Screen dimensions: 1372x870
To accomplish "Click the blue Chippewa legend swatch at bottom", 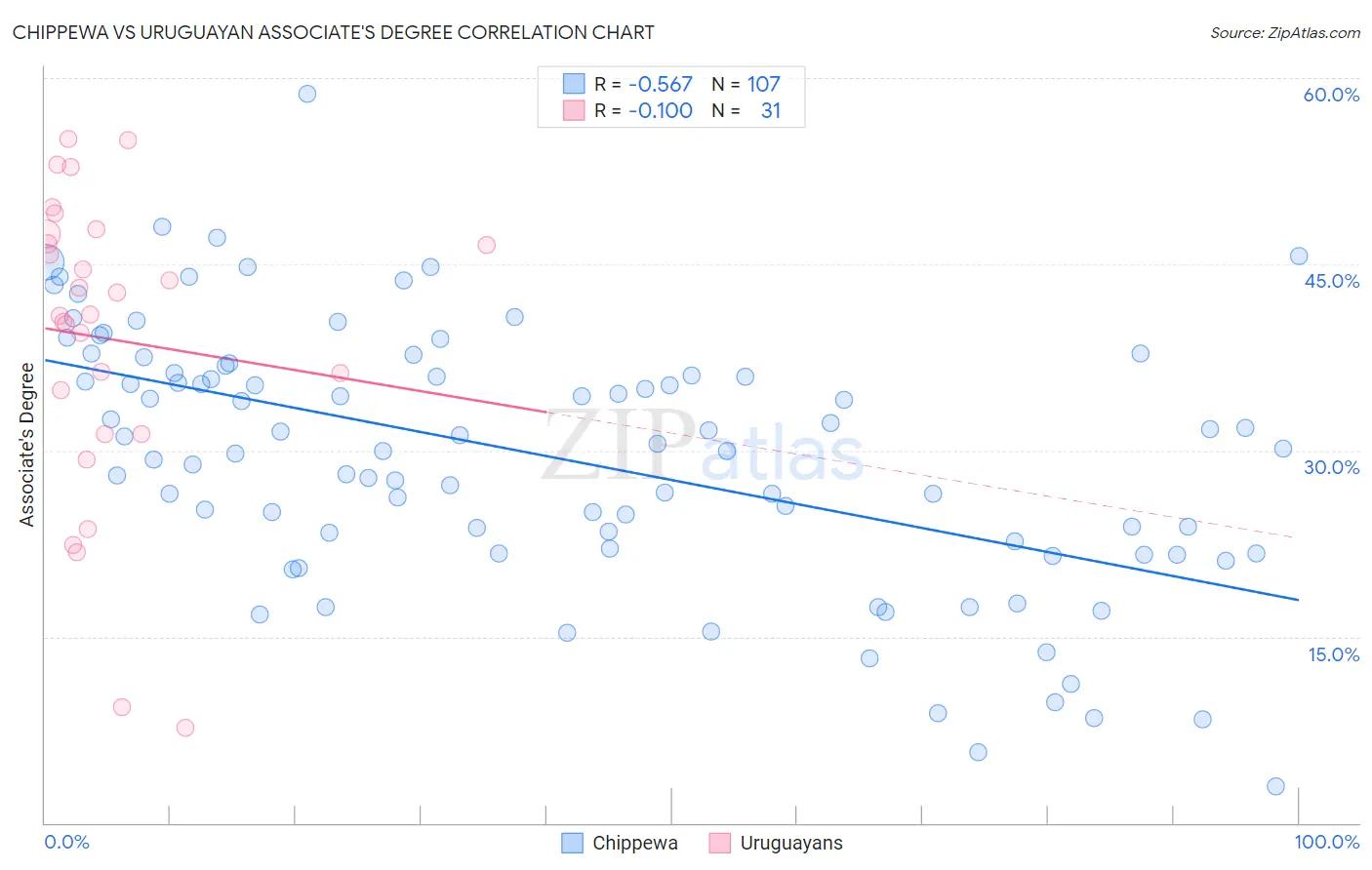I will tap(573, 843).
